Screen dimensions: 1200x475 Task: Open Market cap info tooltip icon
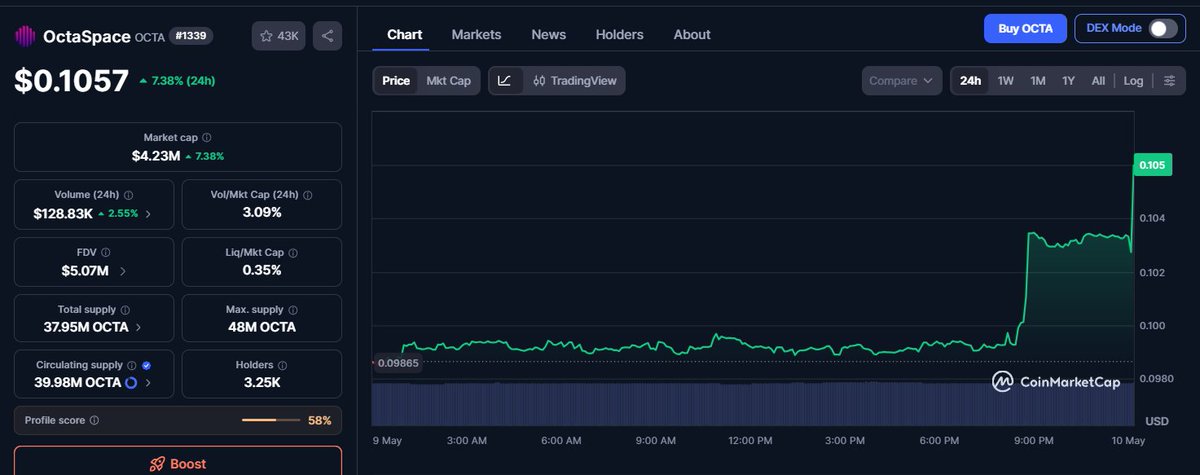click(207, 138)
